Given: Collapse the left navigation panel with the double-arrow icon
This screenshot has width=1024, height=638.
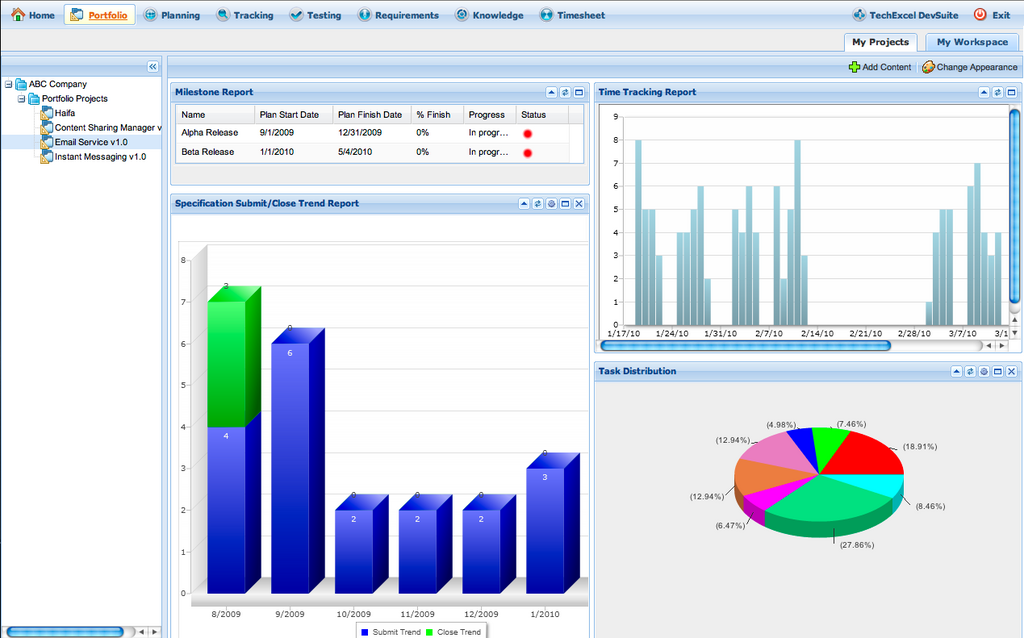Looking at the screenshot, I should click(x=153, y=67).
